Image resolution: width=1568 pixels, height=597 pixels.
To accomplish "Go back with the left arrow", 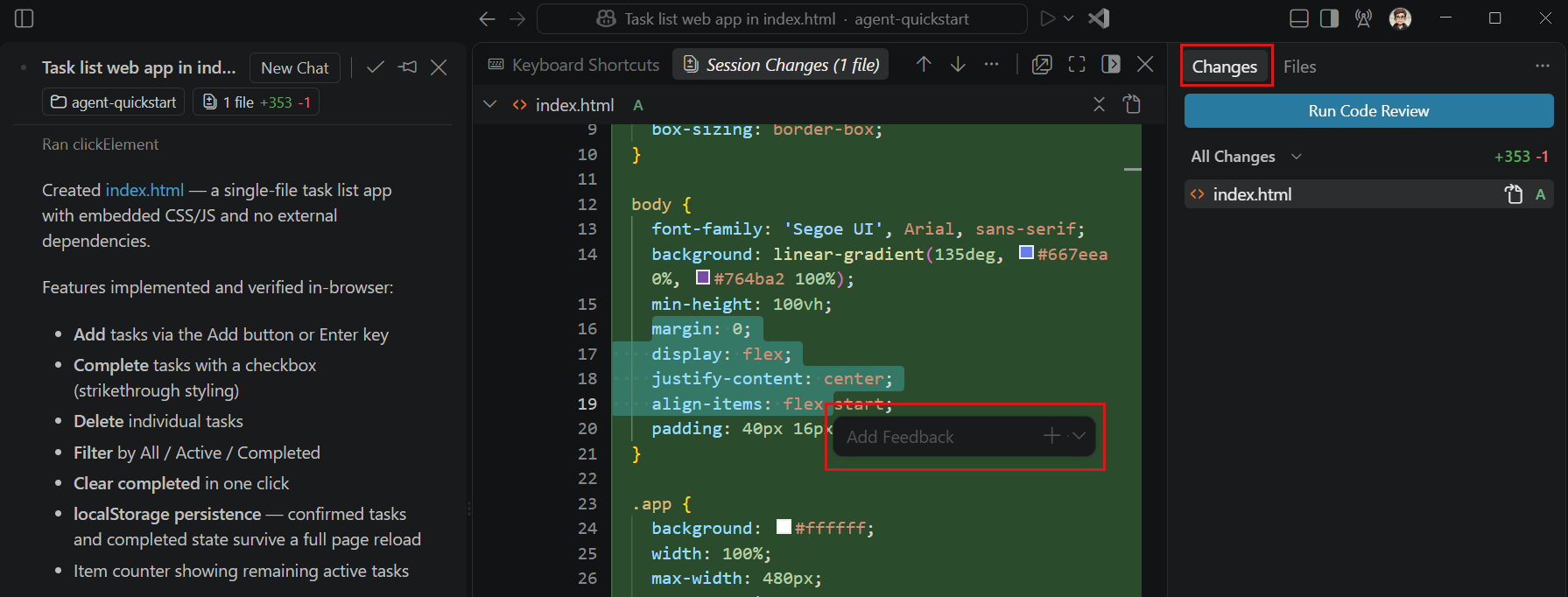I will 488,18.
